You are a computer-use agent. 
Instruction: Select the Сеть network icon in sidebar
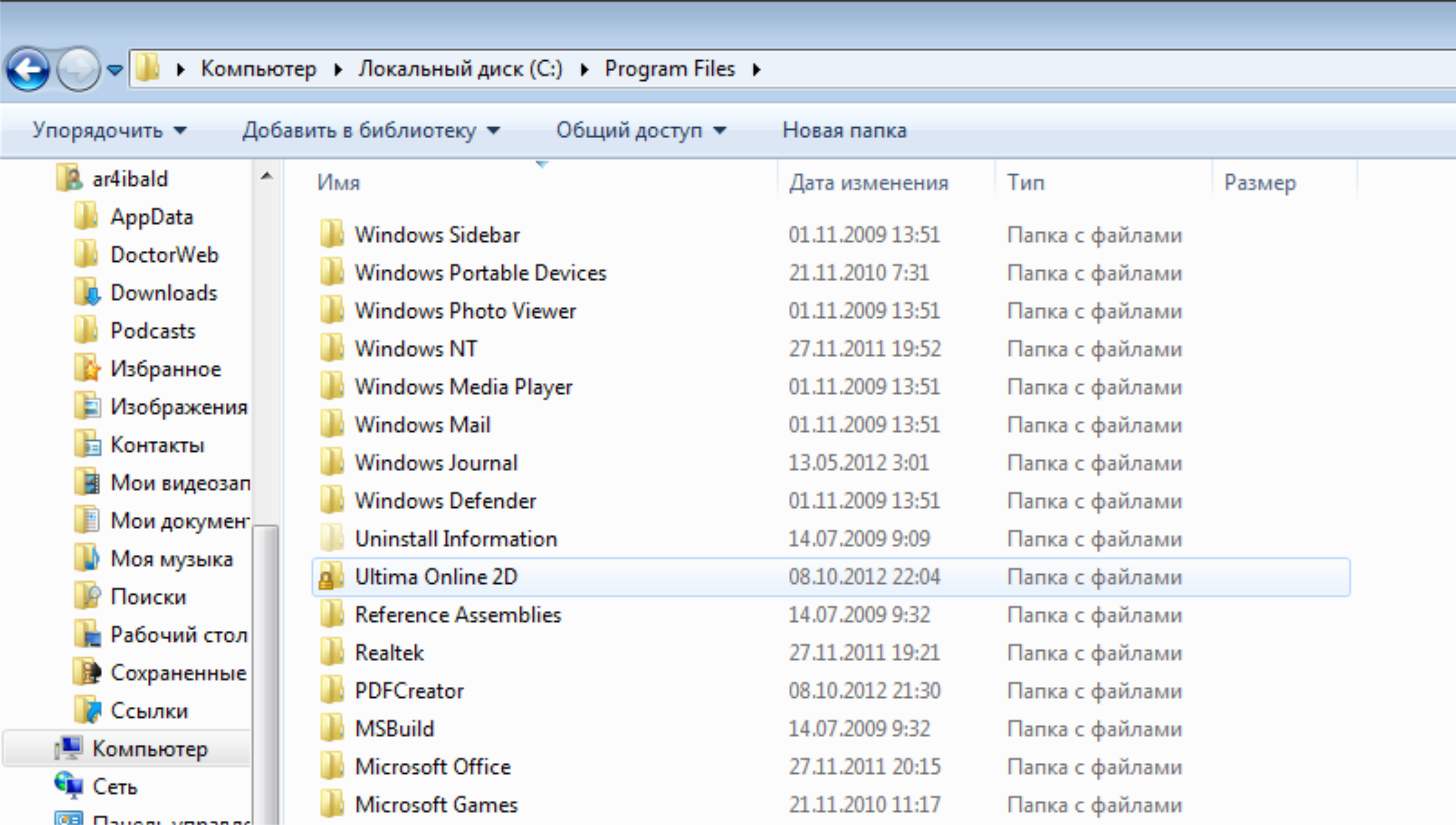point(69,786)
